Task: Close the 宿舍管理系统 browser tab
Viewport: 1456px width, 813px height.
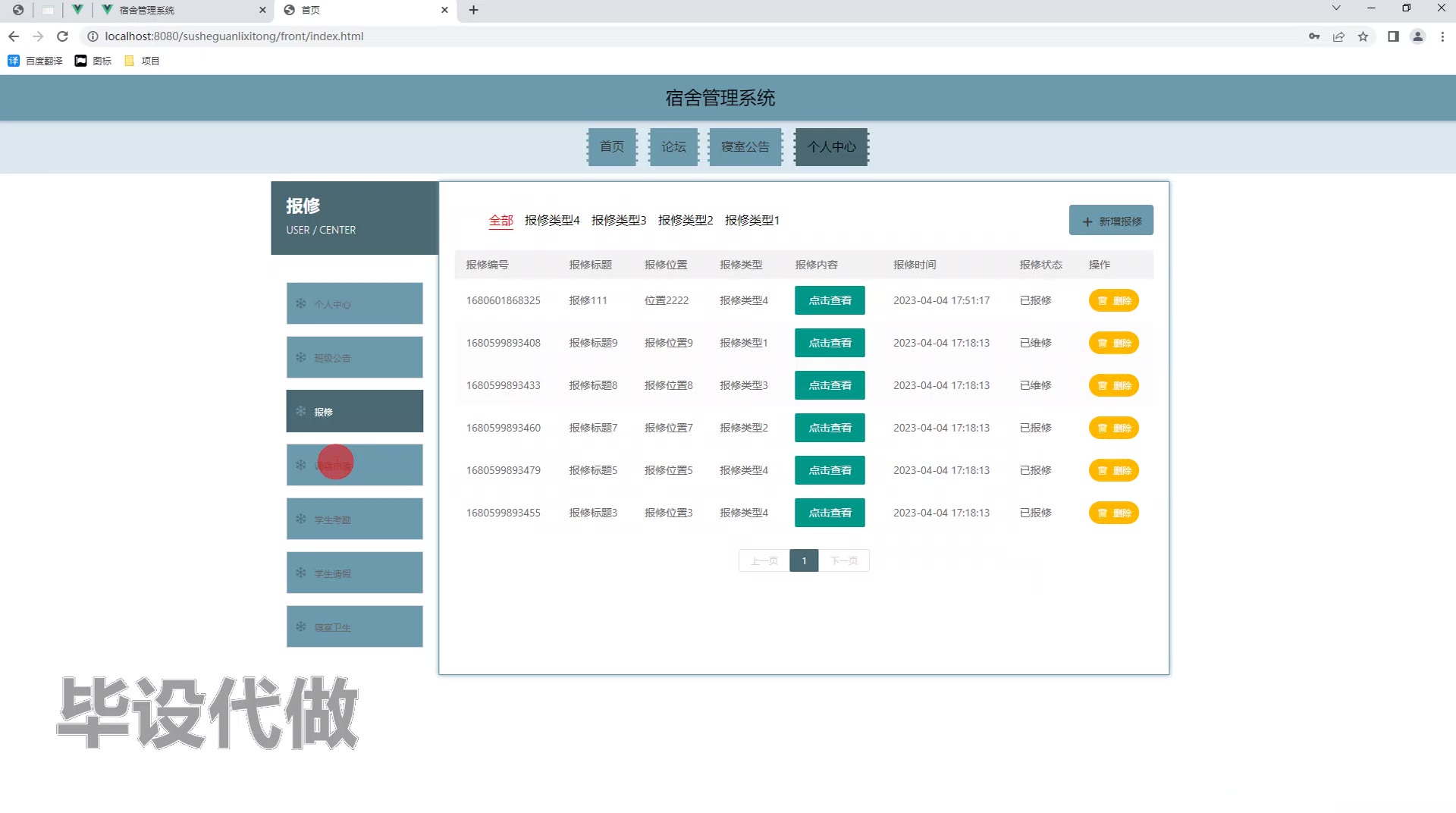Action: (262, 10)
